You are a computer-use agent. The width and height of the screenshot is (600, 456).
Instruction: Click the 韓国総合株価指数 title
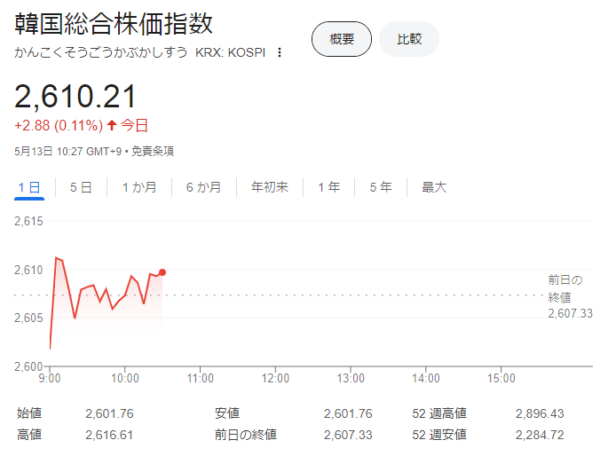114,24
